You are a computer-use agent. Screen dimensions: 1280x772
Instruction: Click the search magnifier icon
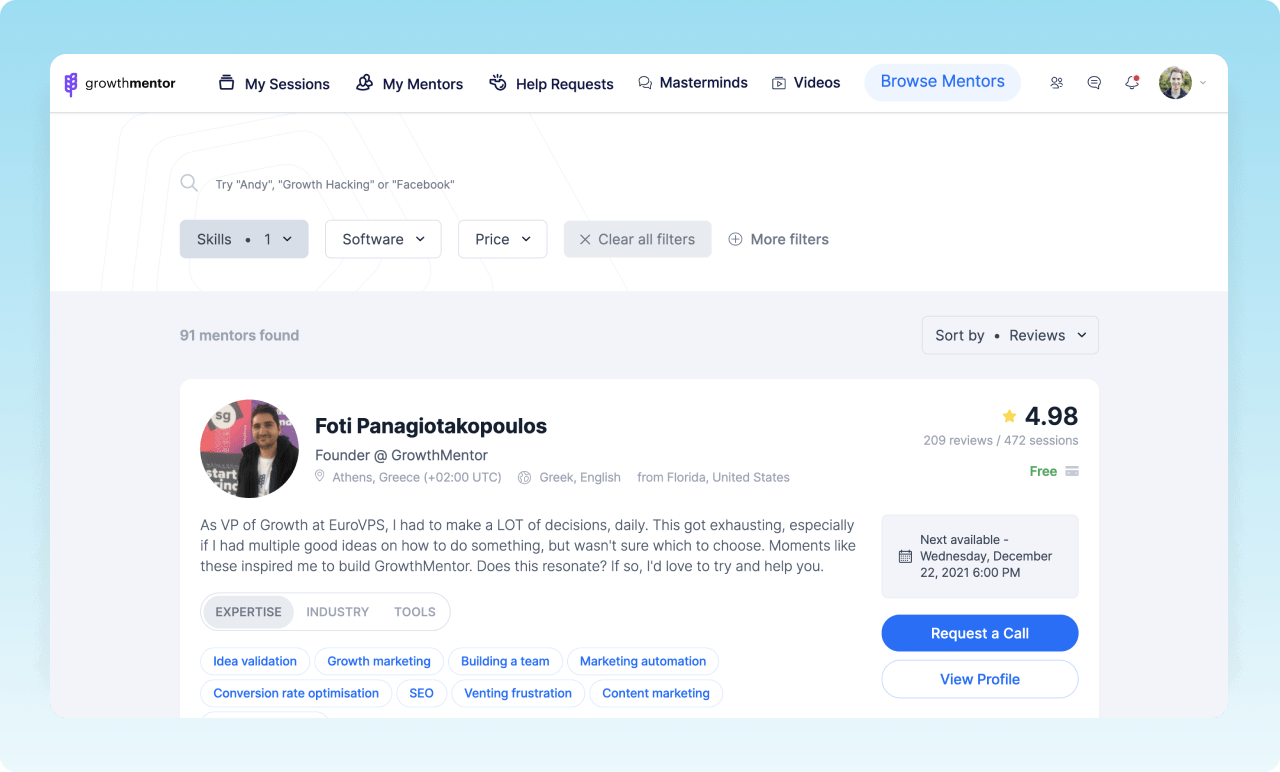[189, 183]
